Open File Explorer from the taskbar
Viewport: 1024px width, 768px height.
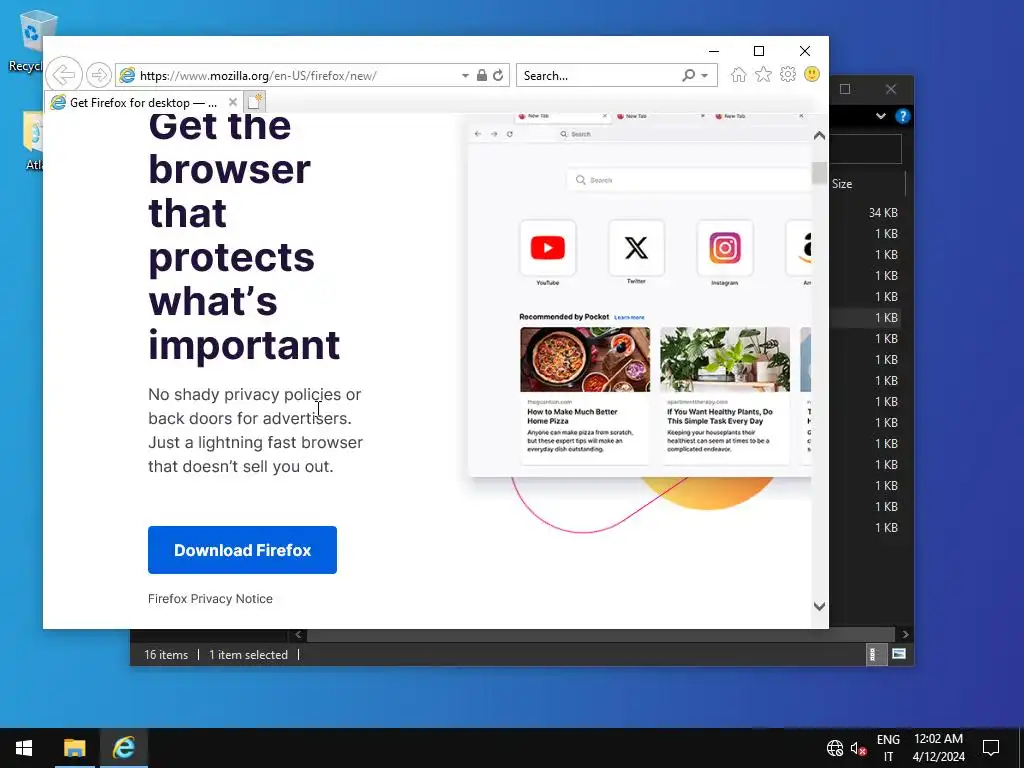[x=74, y=748]
